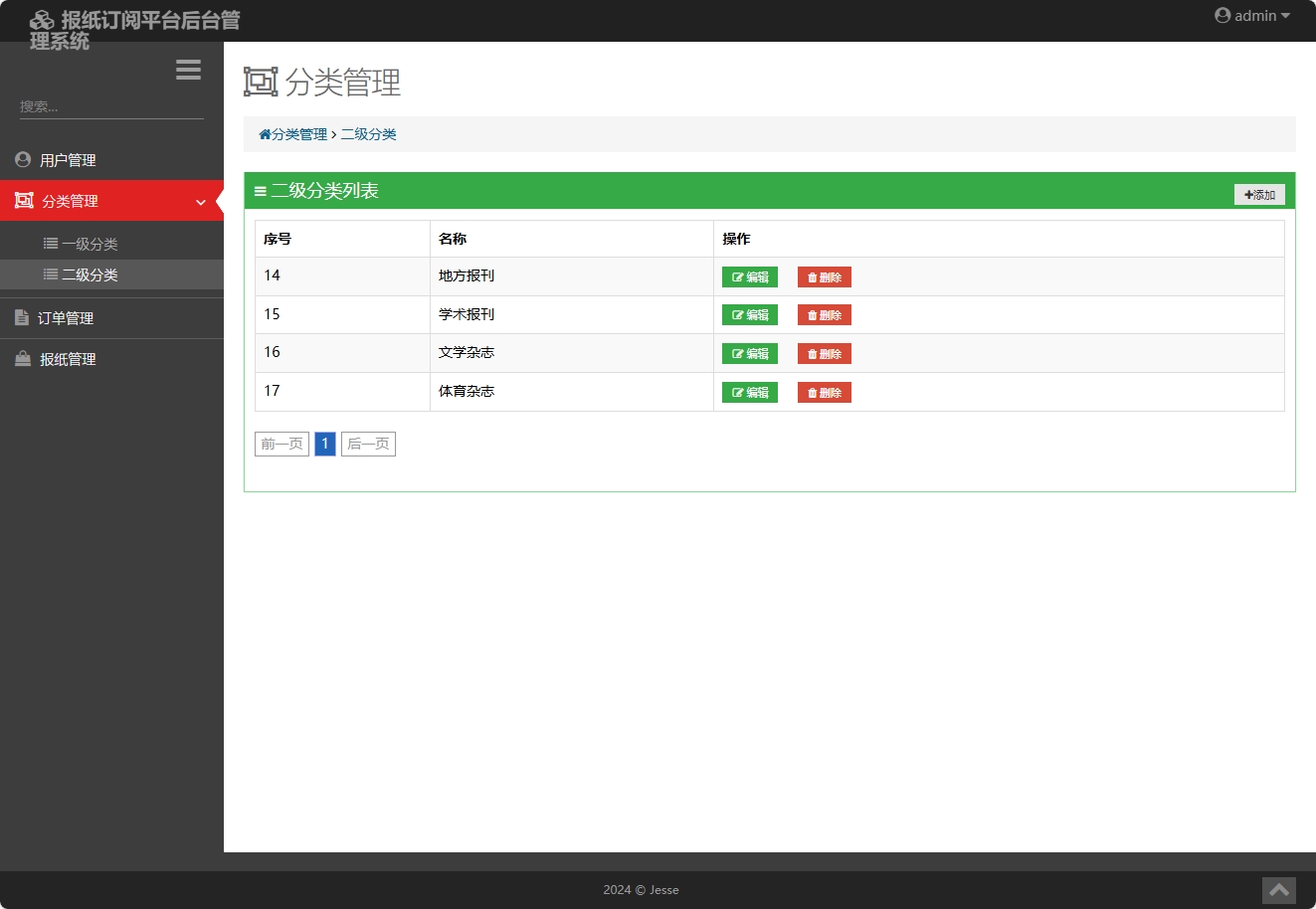Click the 分类管理 category icon in sidebar

point(22,200)
